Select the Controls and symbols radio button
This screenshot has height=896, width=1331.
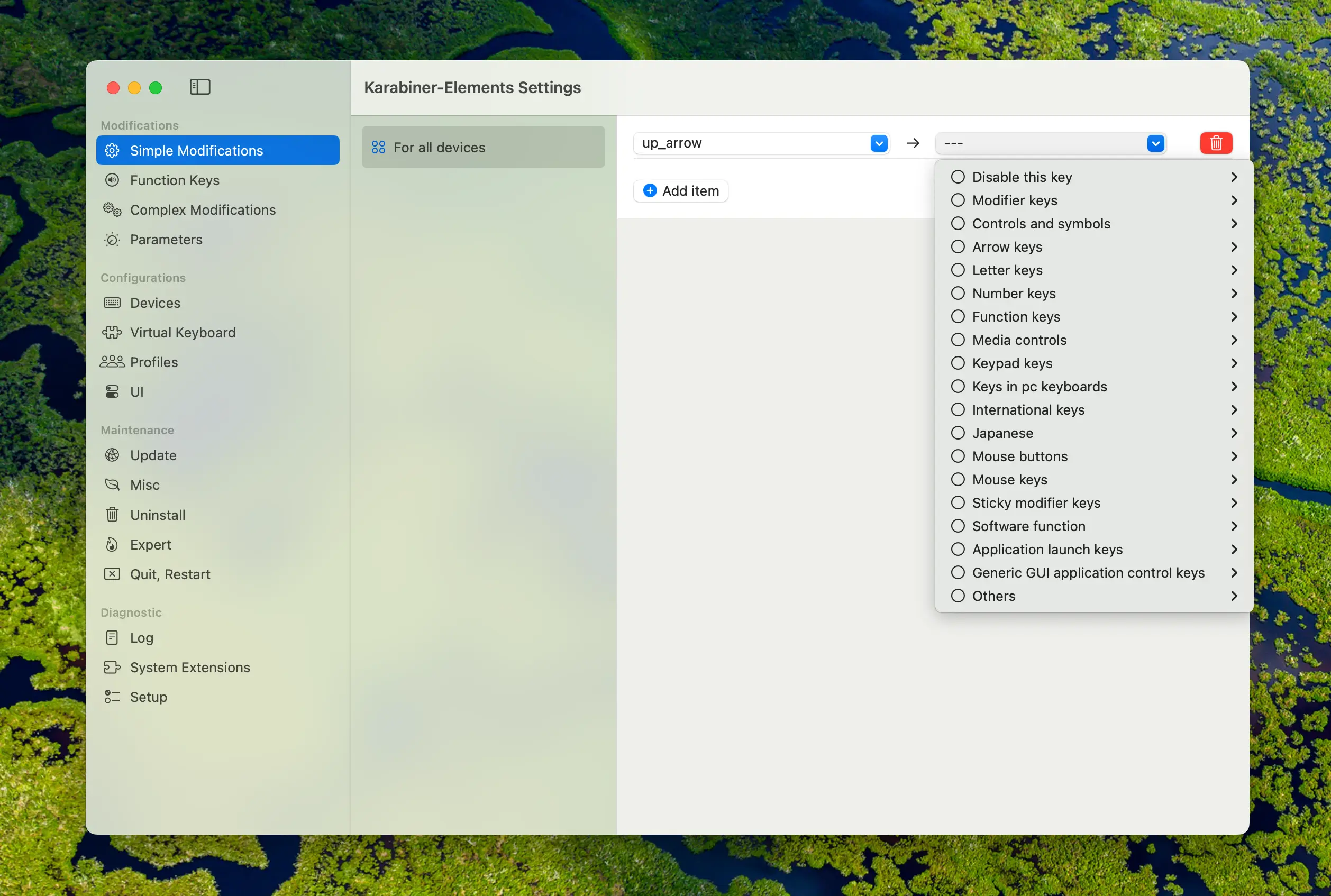(958, 223)
